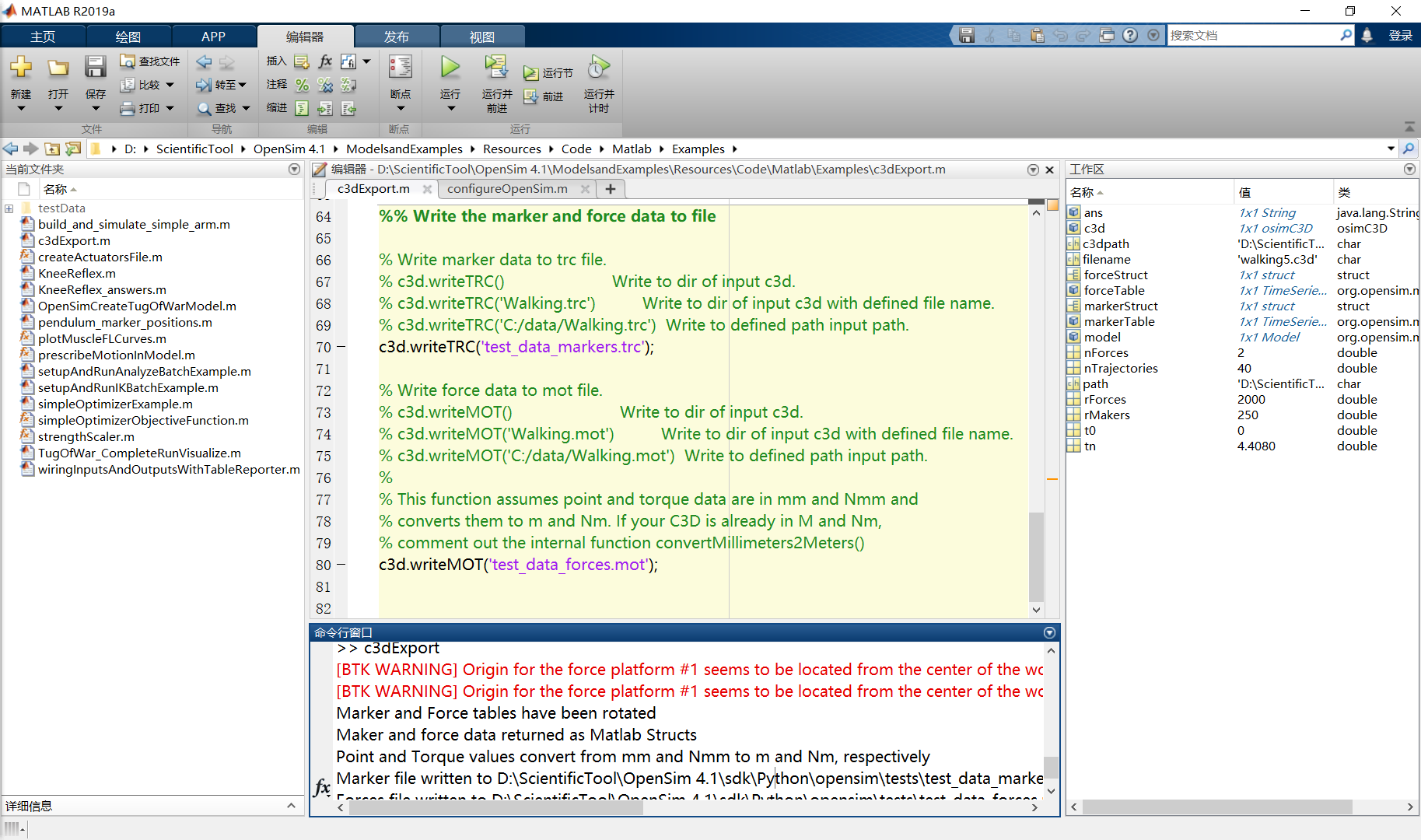The height and width of the screenshot is (840, 1421).
Task: Click the browse for folder icon
Action: point(73,149)
